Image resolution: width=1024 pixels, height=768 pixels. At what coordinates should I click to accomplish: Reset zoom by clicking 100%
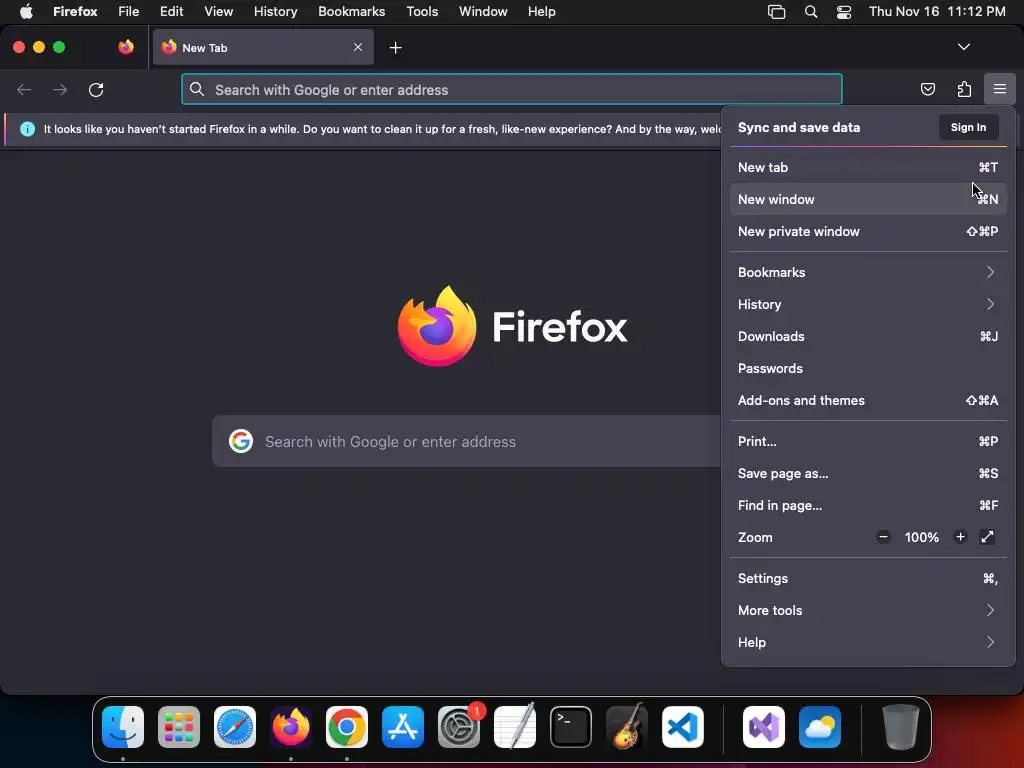tap(921, 537)
